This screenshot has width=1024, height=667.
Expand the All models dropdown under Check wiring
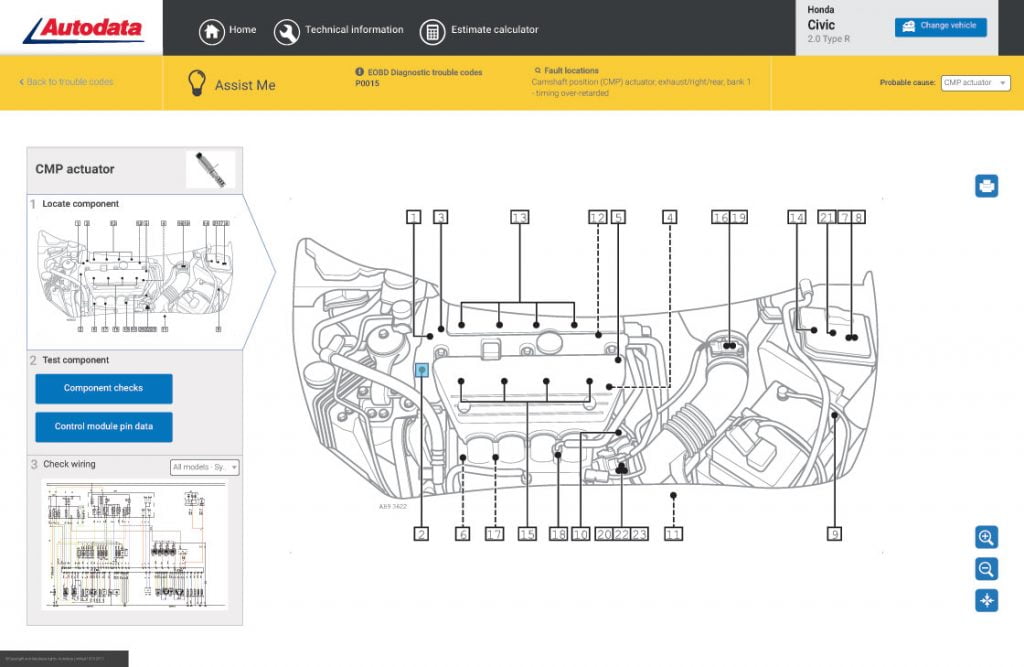206,467
